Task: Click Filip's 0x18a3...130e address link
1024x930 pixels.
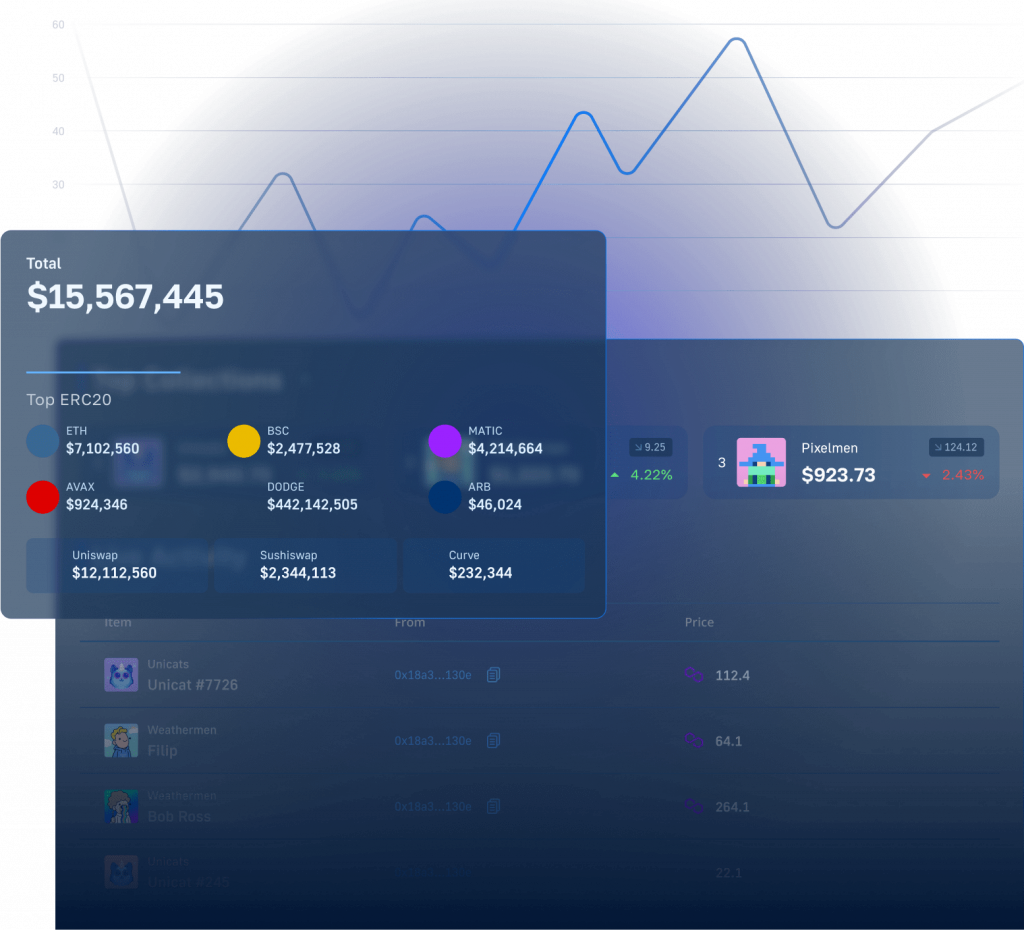Action: pos(433,741)
